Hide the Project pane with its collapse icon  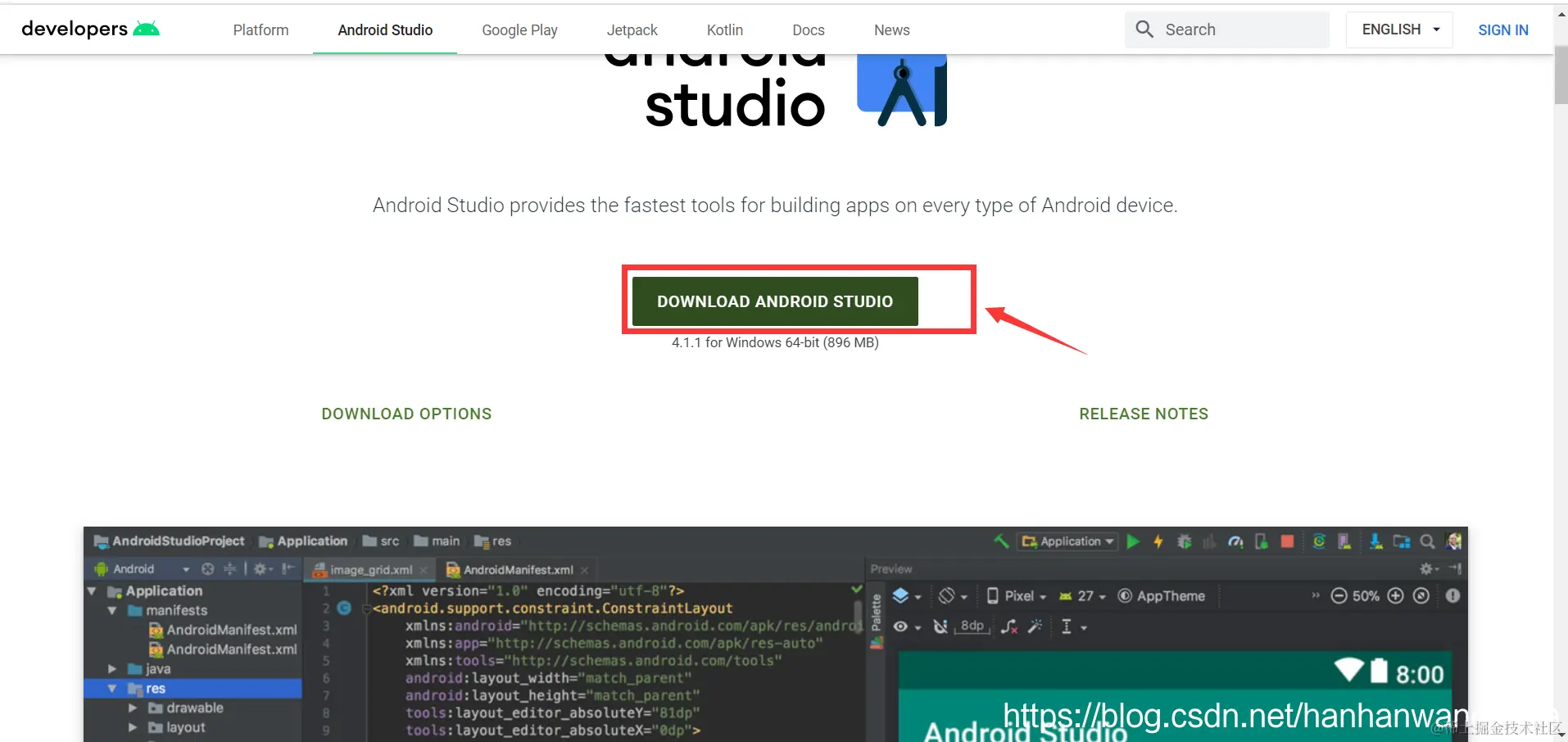point(288,568)
